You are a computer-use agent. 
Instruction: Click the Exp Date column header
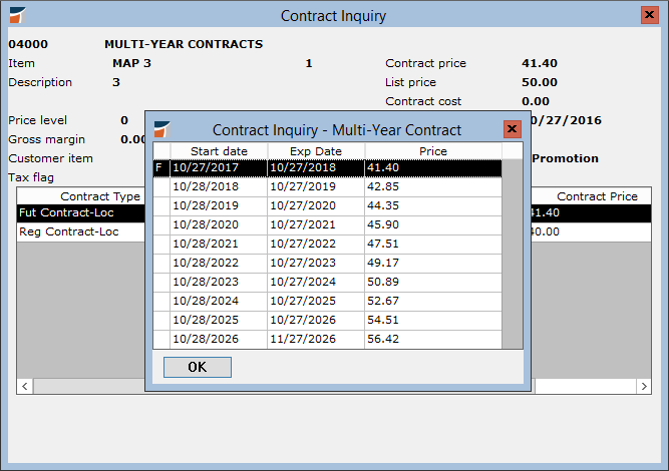point(315,151)
